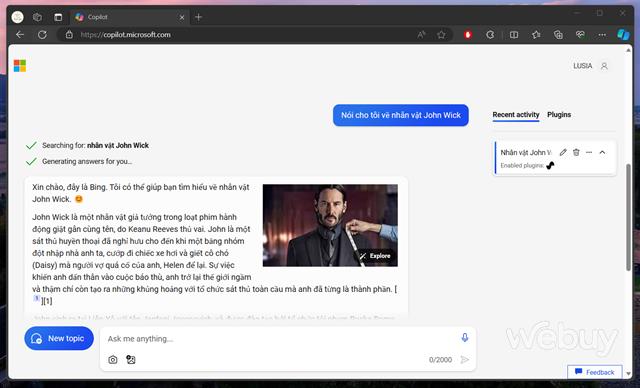The width and height of the screenshot is (640, 388).
Task: Open the tab actions menu icon
Action: click(58, 17)
